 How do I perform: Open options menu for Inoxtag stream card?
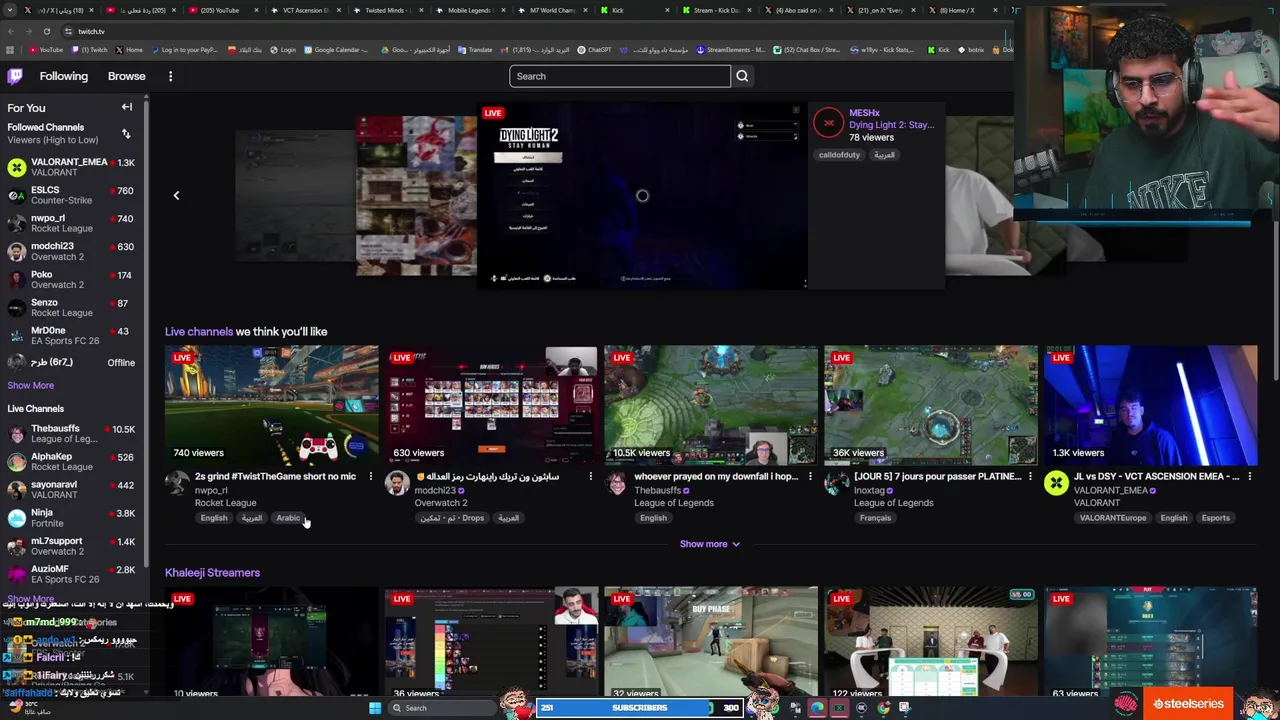coord(1030,477)
